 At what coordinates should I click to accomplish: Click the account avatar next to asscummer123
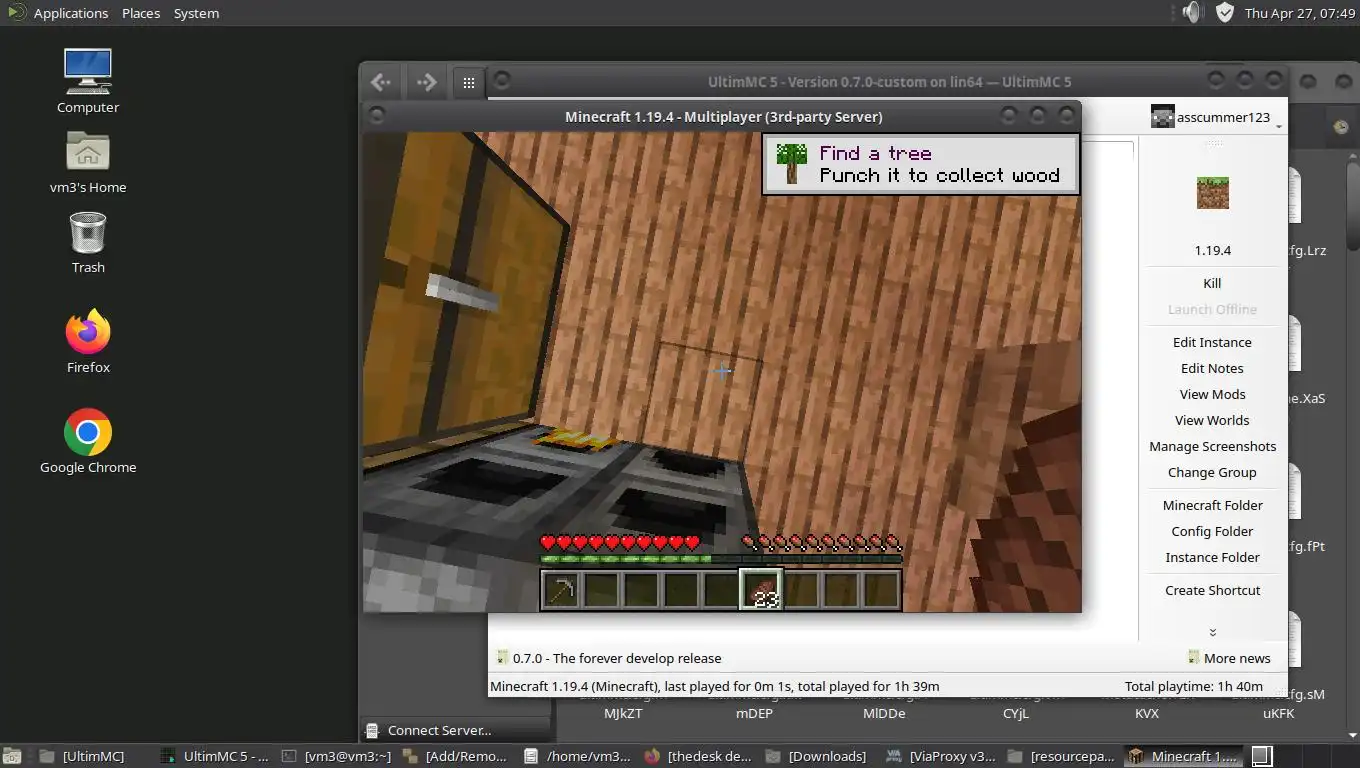(x=1162, y=117)
